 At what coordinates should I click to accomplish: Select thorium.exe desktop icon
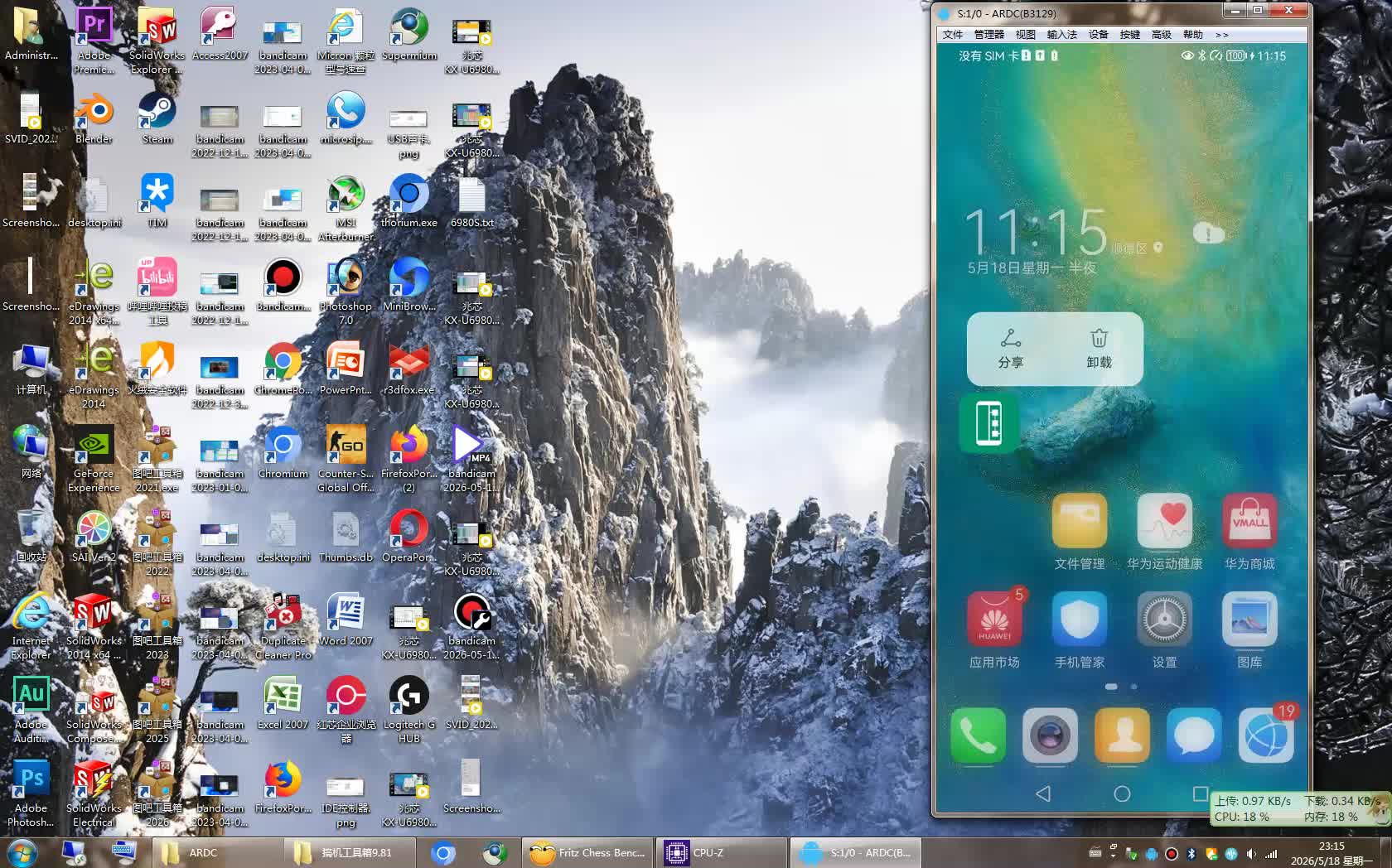(x=408, y=201)
